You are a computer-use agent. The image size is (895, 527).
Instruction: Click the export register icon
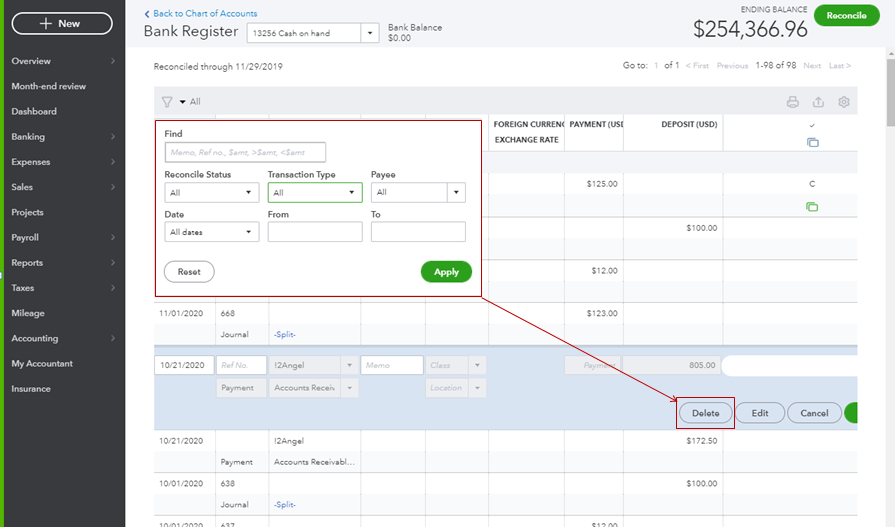[x=818, y=102]
